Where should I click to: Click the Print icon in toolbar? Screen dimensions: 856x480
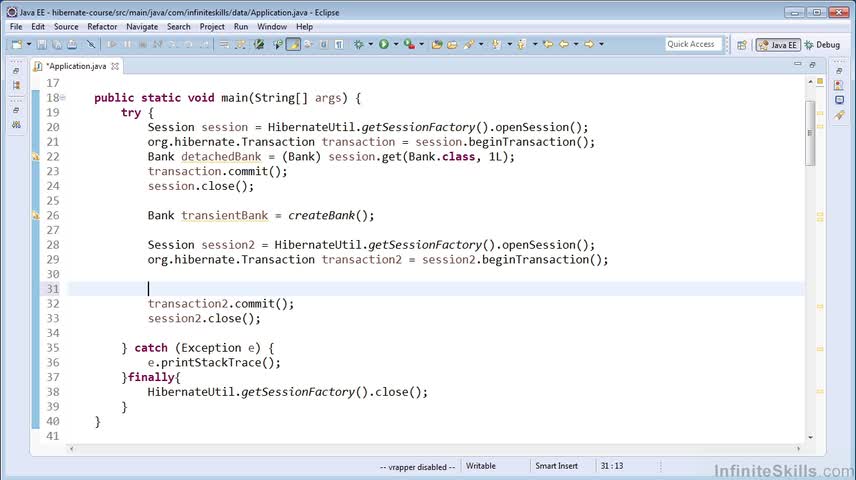[72, 44]
